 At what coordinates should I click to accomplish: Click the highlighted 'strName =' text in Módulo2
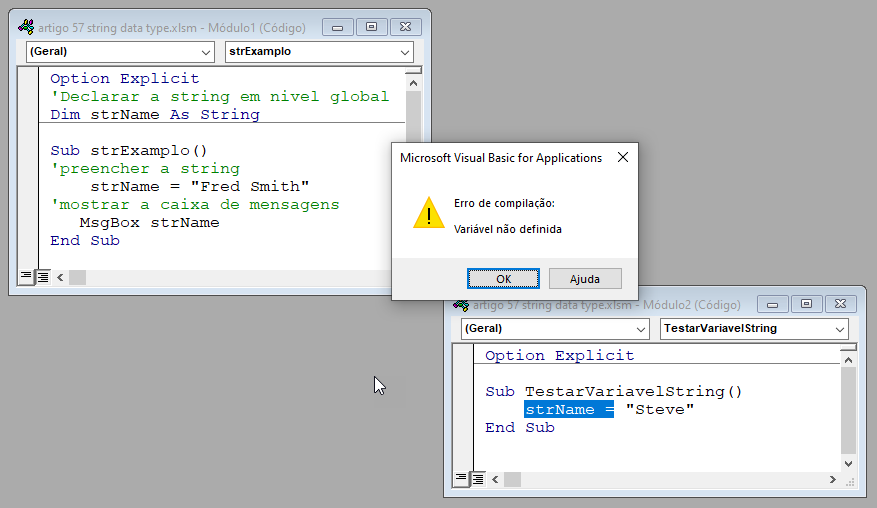pos(569,410)
